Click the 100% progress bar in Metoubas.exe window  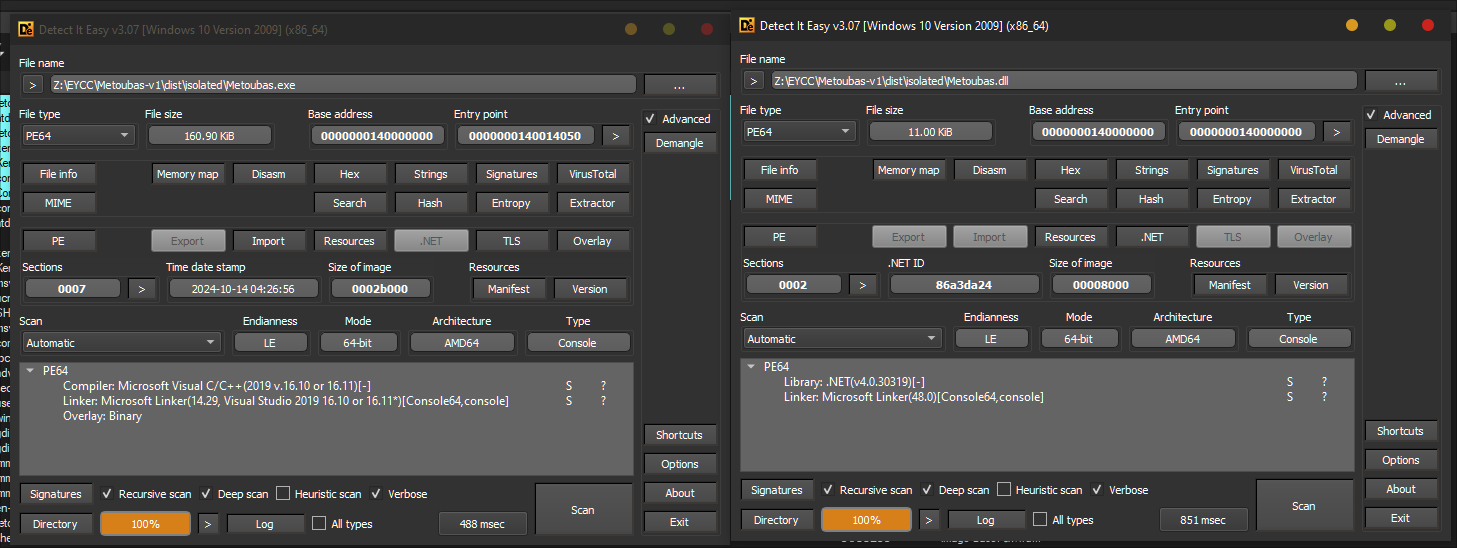(145, 523)
